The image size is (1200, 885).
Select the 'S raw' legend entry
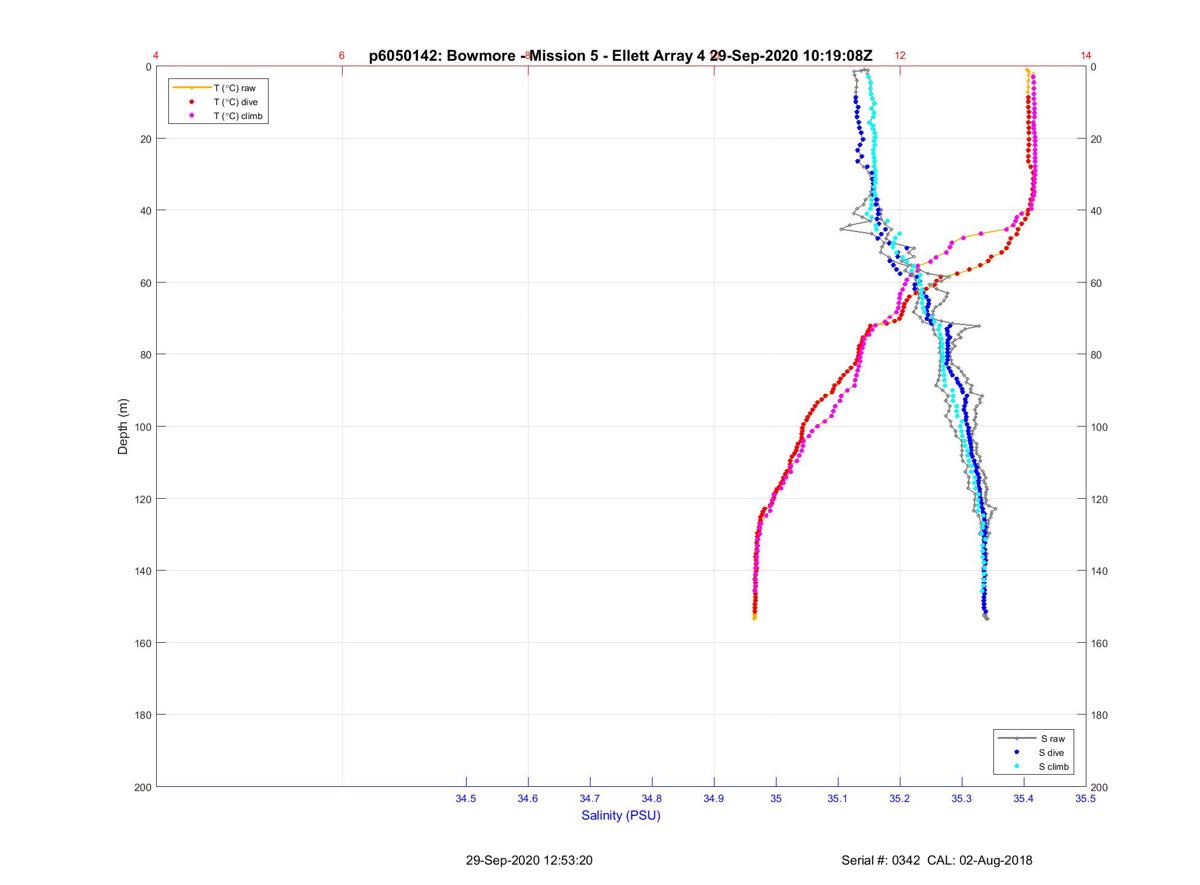click(x=1033, y=738)
